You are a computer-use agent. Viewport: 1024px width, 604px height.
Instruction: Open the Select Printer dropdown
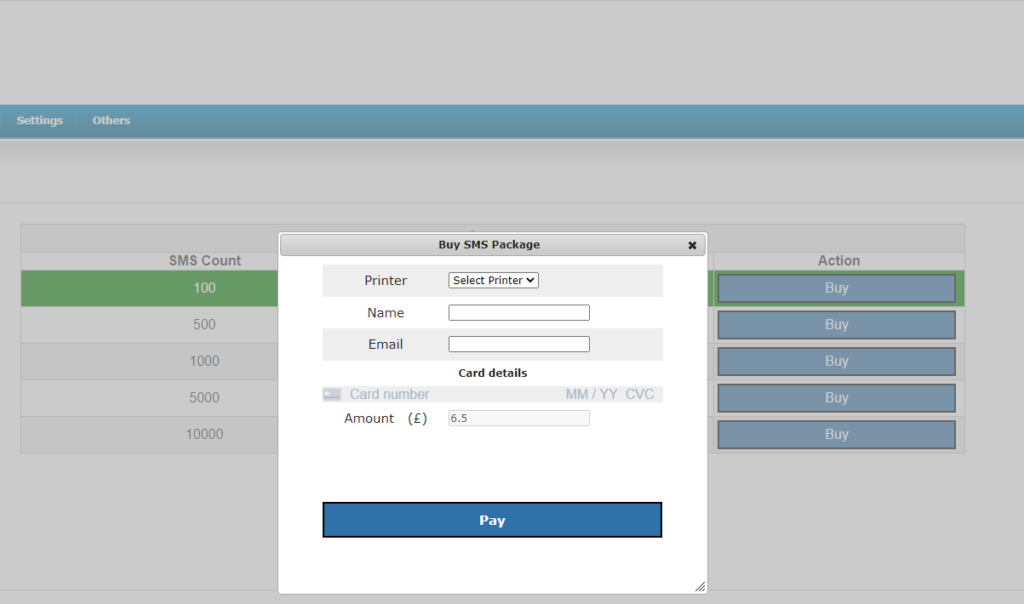493,281
